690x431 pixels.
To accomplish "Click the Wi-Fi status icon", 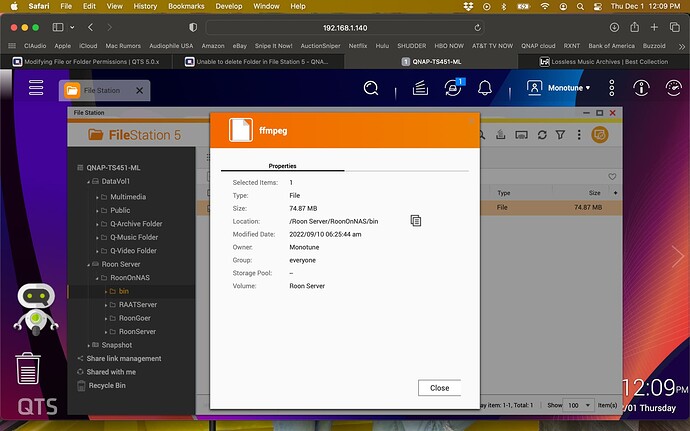I will [x=545, y=6].
